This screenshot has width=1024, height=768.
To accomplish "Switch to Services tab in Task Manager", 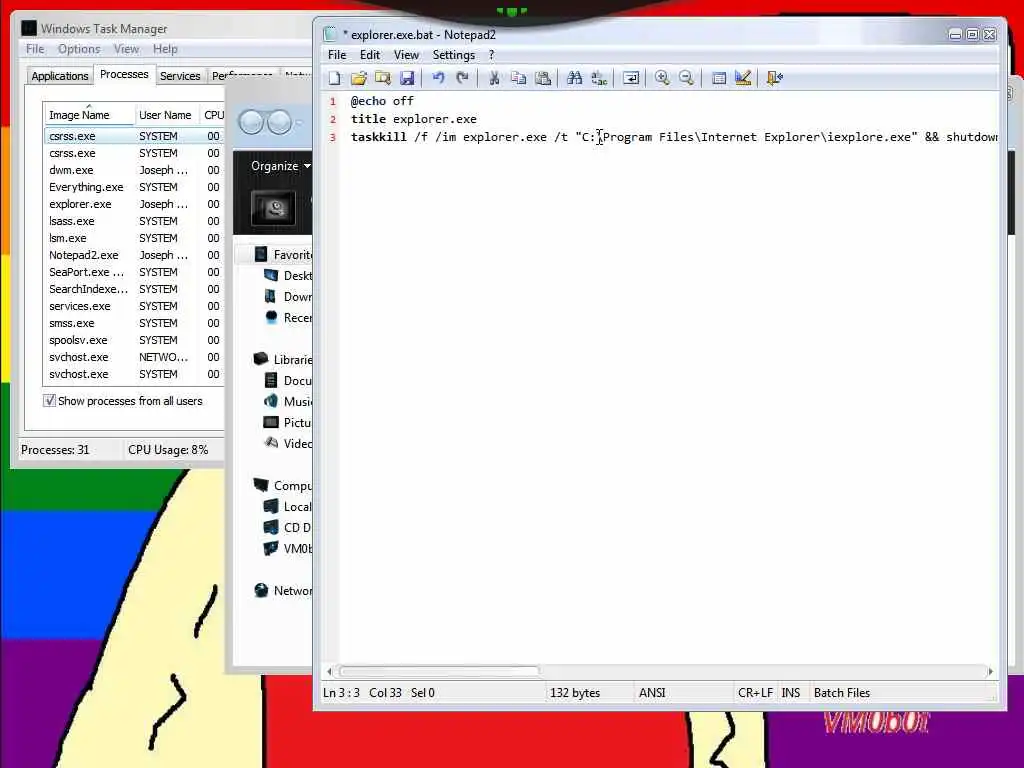I will [x=180, y=76].
